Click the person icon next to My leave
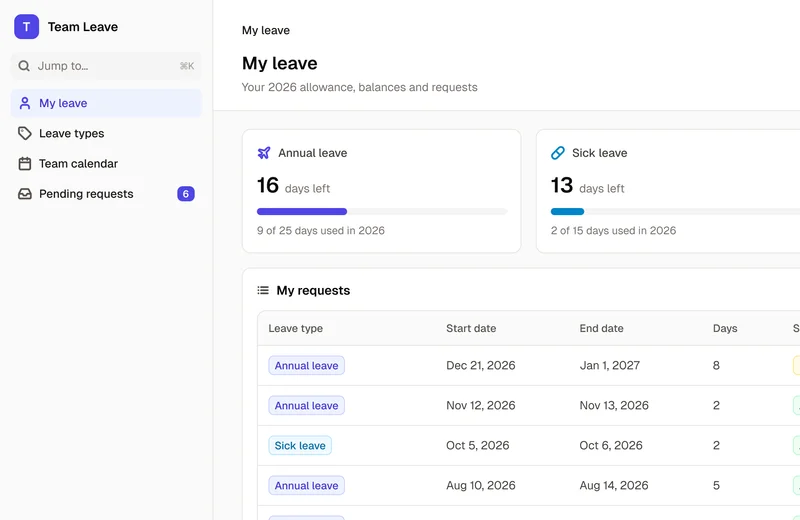This screenshot has height=520, width=800. click(24, 103)
